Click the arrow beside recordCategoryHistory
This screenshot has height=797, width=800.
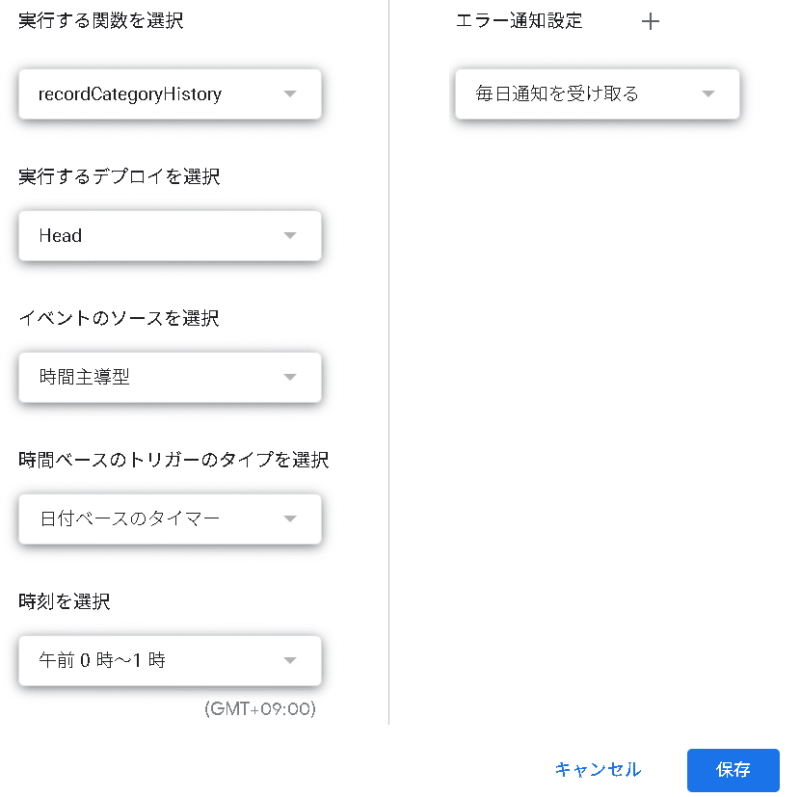(290, 94)
